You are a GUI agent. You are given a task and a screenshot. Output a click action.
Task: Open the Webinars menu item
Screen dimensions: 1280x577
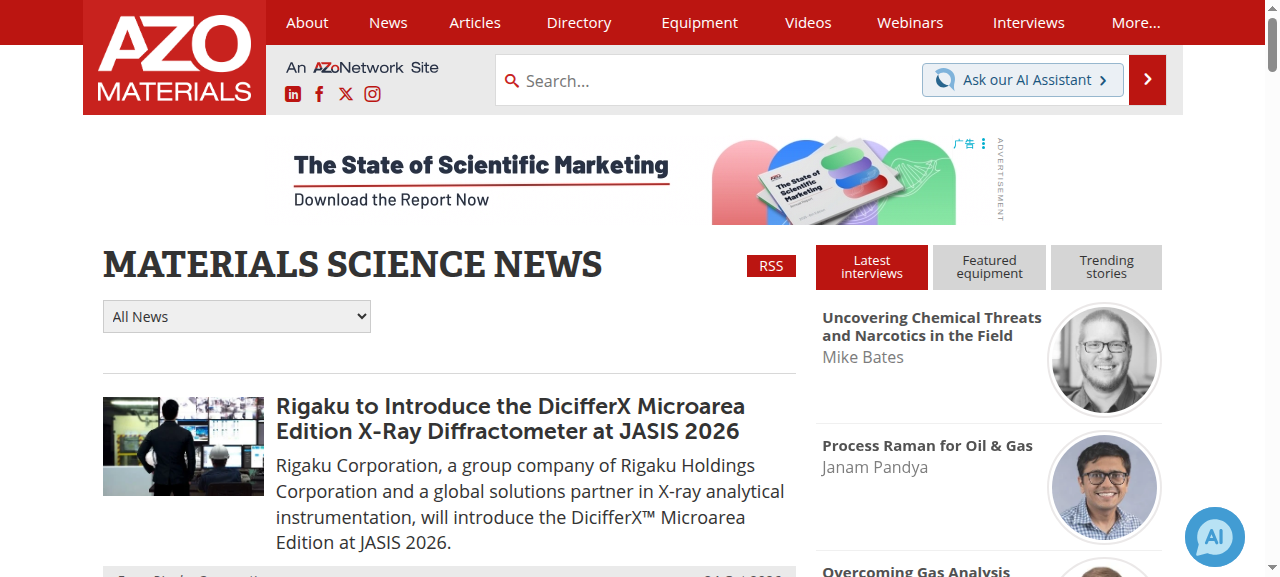point(910,22)
